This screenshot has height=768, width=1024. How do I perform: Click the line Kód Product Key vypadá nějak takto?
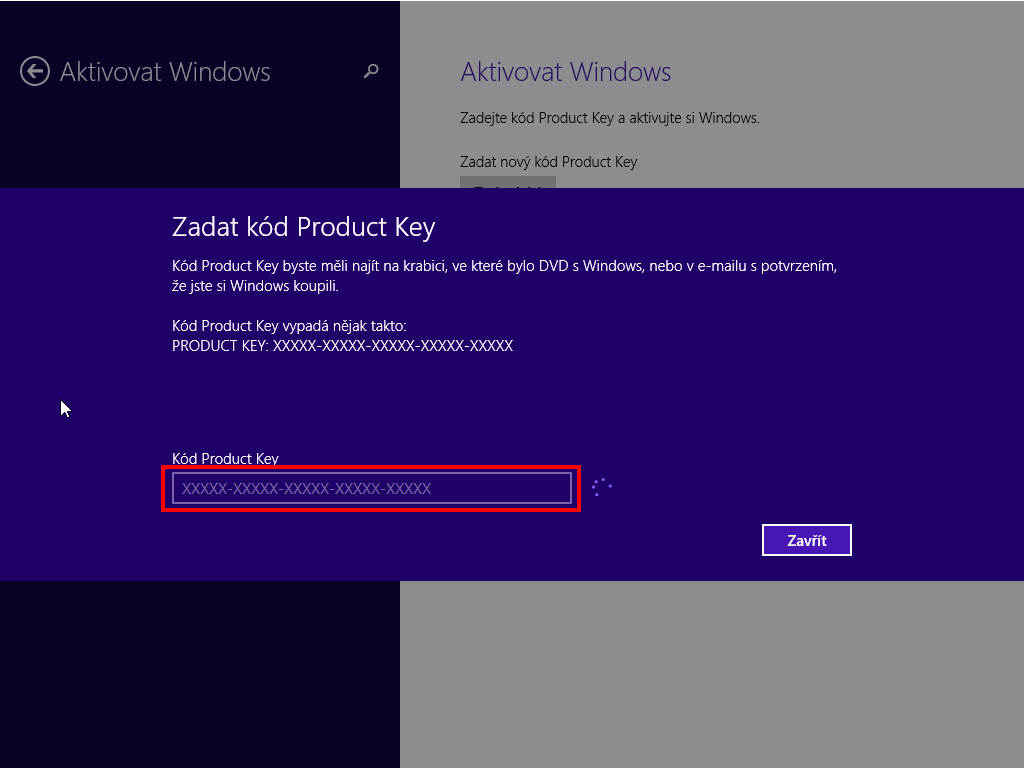pyautogui.click(x=289, y=326)
